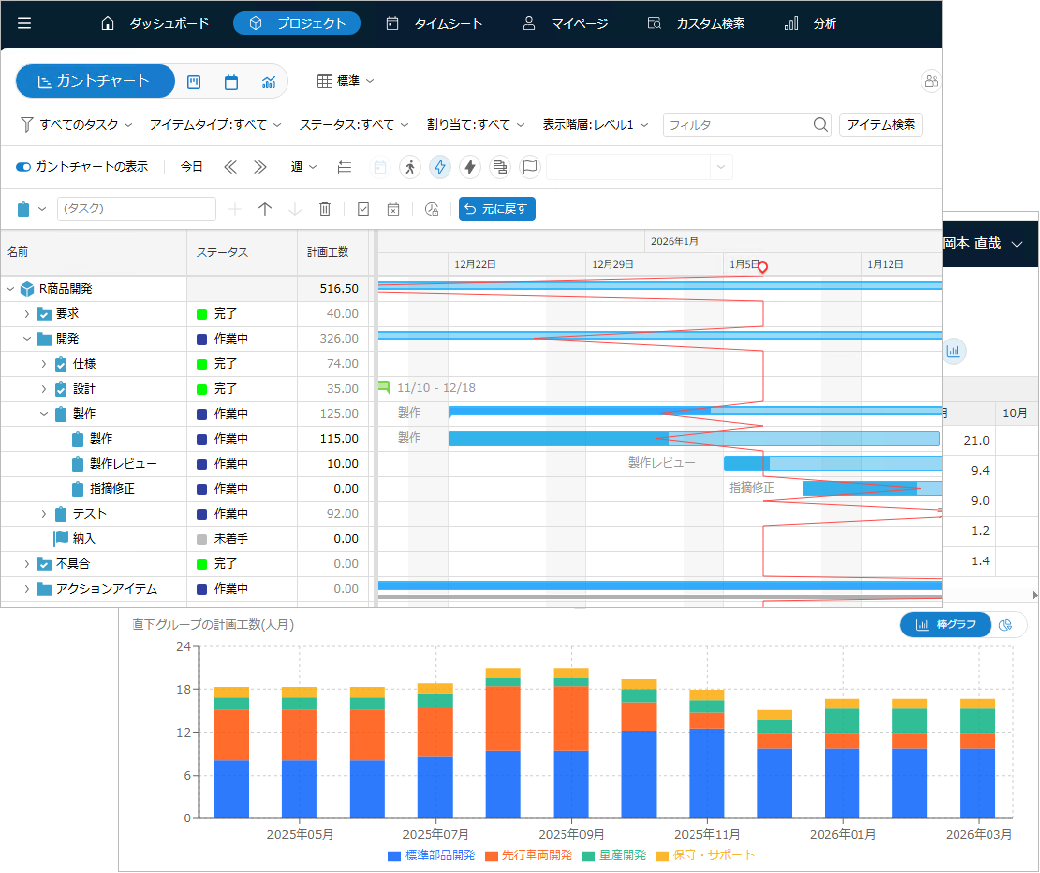Click the walking person progress icon
1040x873 pixels.
pyautogui.click(x=409, y=167)
